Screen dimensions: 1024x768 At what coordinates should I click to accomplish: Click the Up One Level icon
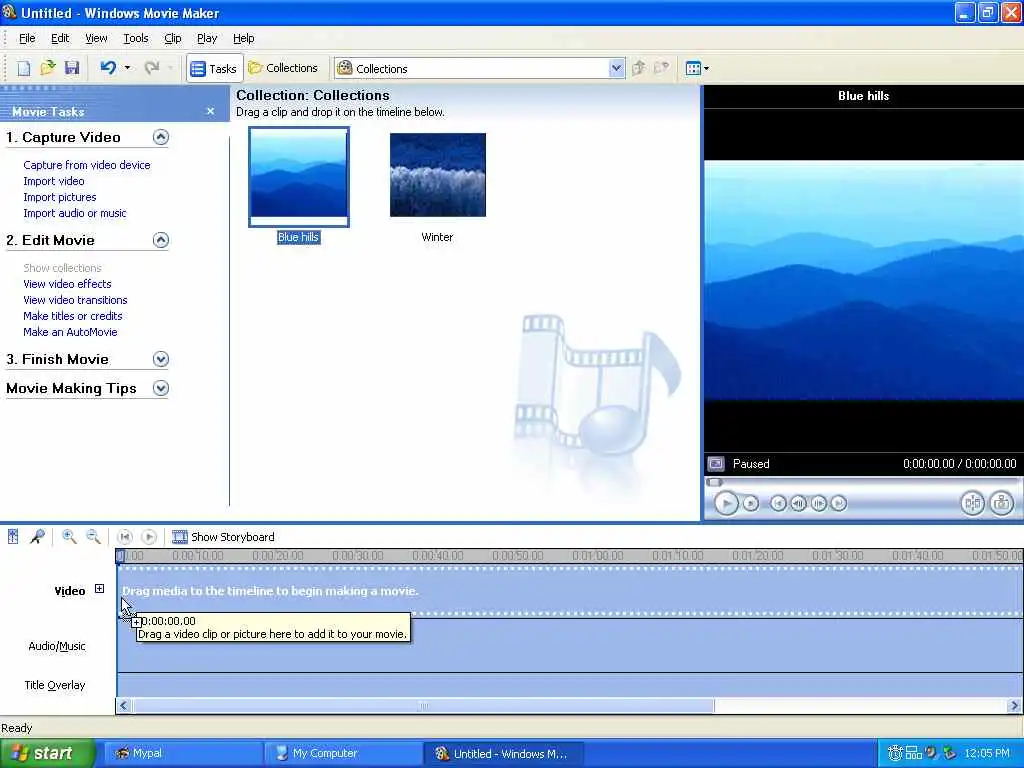(639, 68)
